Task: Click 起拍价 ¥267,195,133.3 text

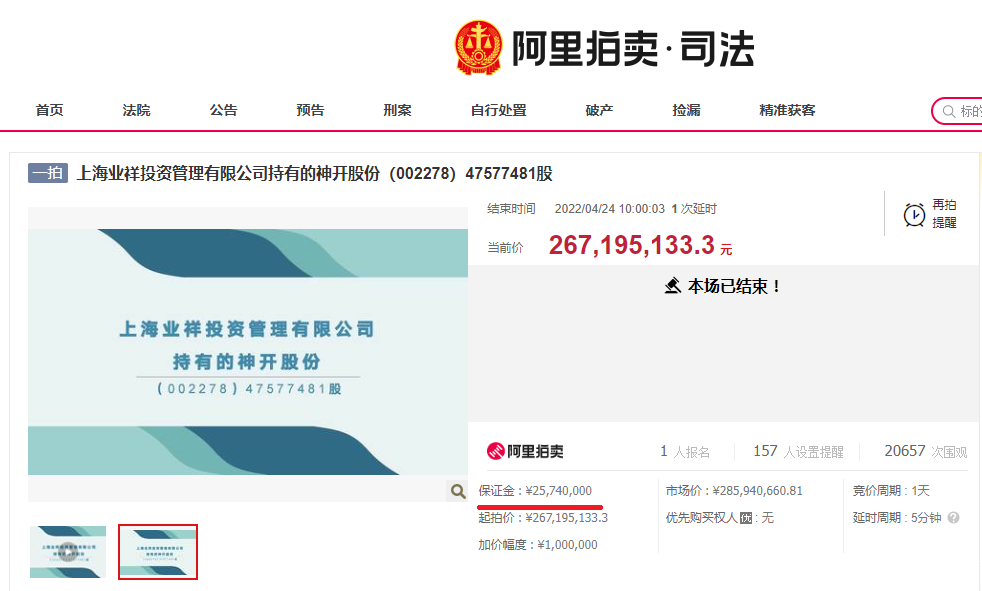Action: tap(543, 518)
